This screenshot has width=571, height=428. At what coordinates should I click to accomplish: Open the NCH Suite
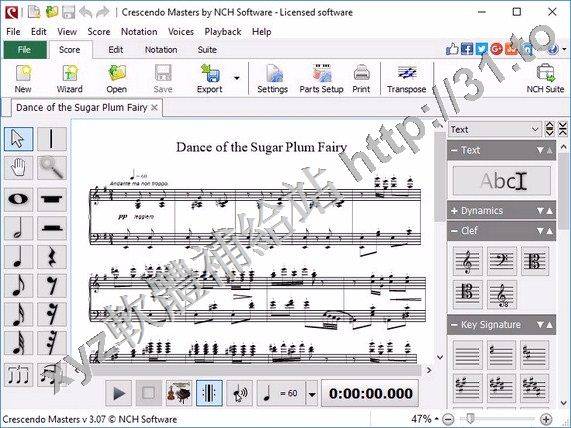545,79
